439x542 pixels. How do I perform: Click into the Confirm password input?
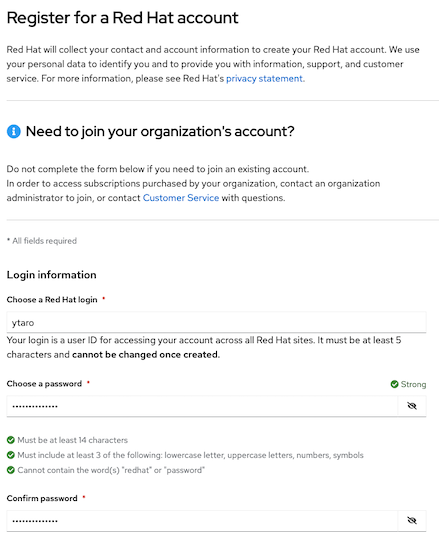tap(202, 521)
